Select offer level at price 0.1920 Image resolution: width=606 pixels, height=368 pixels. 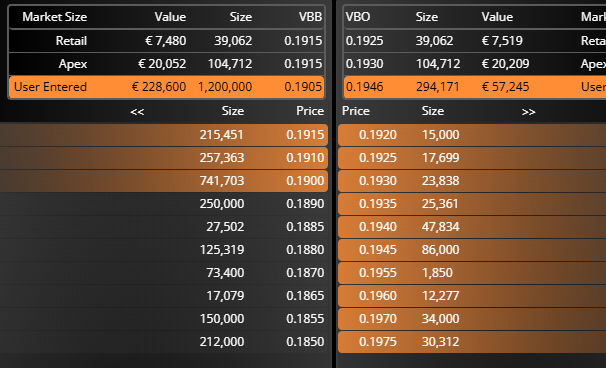(x=472, y=135)
